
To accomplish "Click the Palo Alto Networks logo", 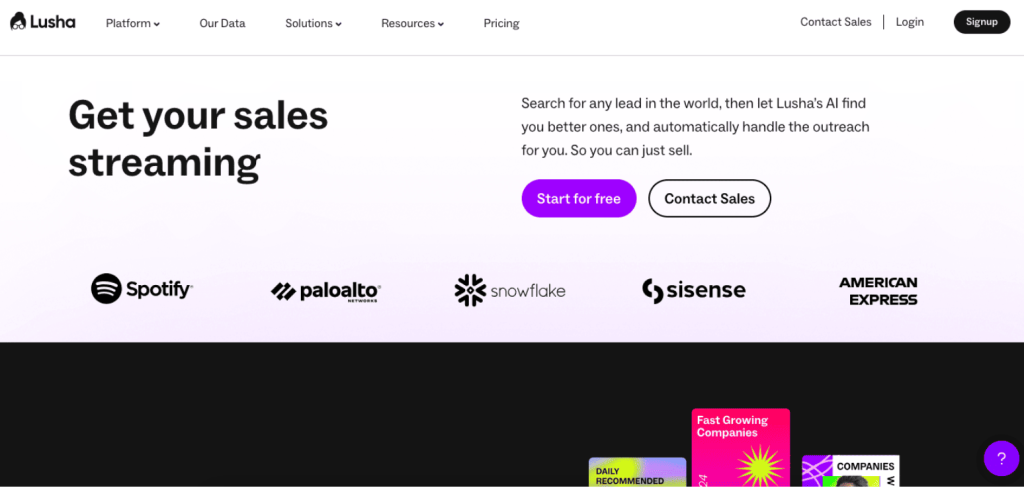I will point(326,291).
